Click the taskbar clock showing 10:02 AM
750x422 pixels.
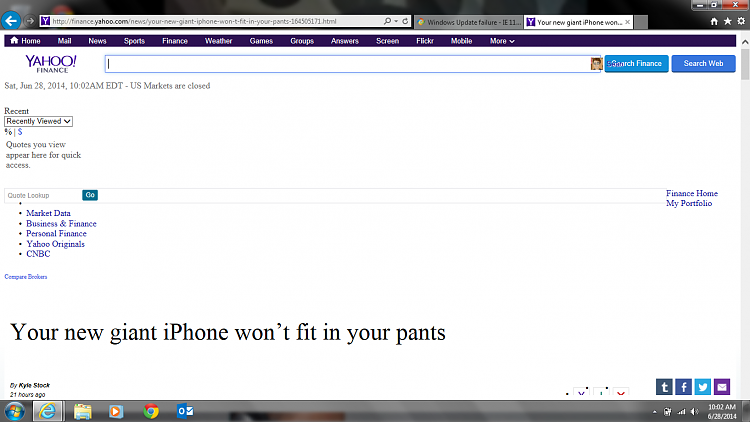coord(722,411)
